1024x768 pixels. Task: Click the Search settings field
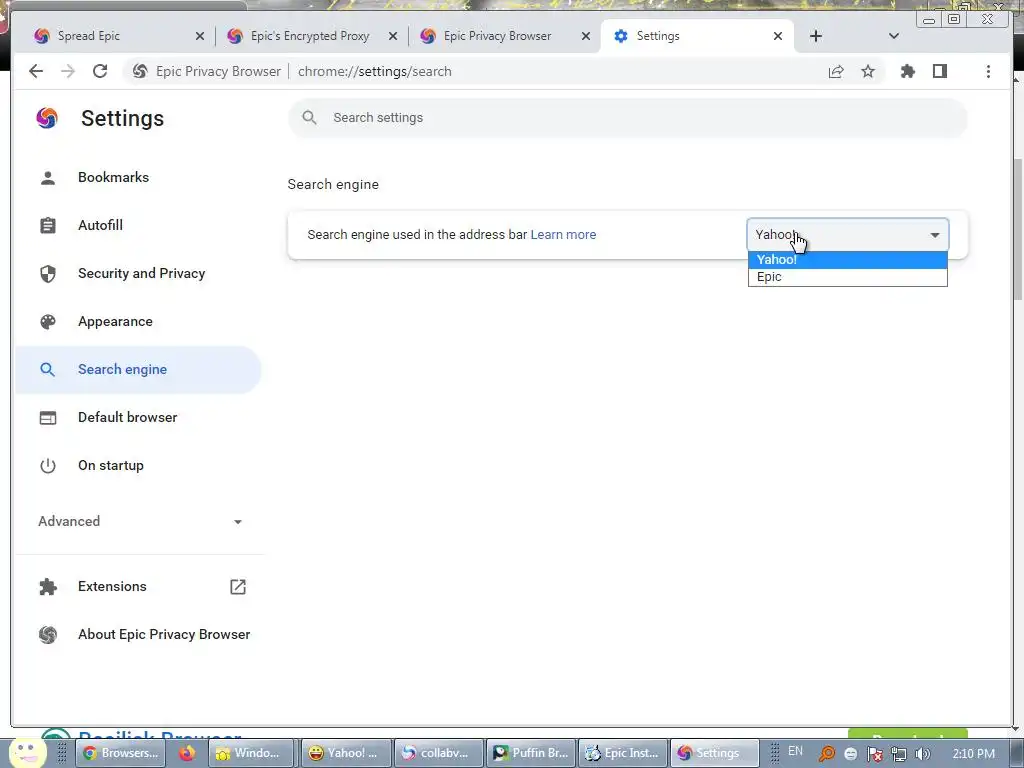tap(628, 118)
